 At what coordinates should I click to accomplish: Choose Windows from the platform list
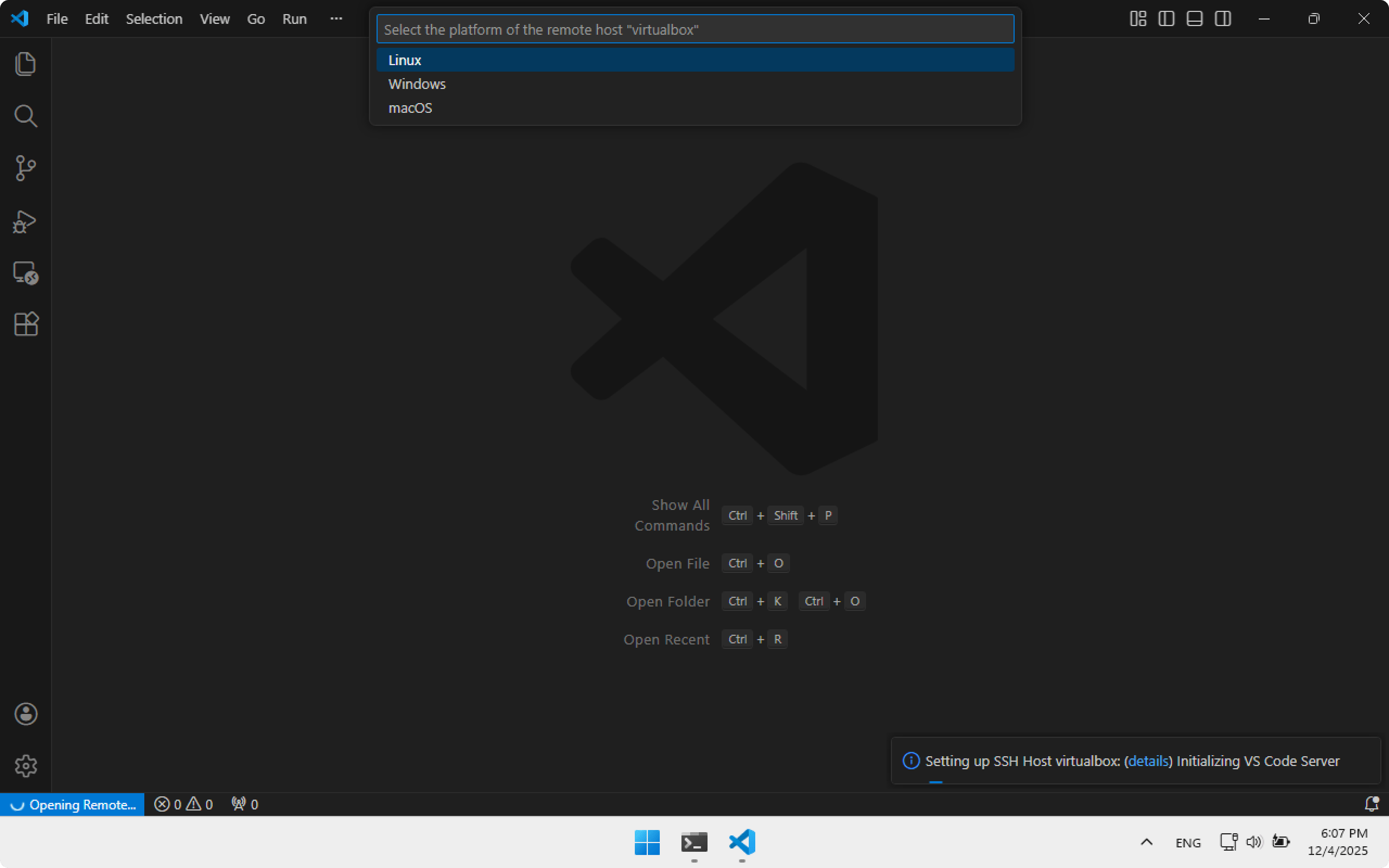pos(417,85)
